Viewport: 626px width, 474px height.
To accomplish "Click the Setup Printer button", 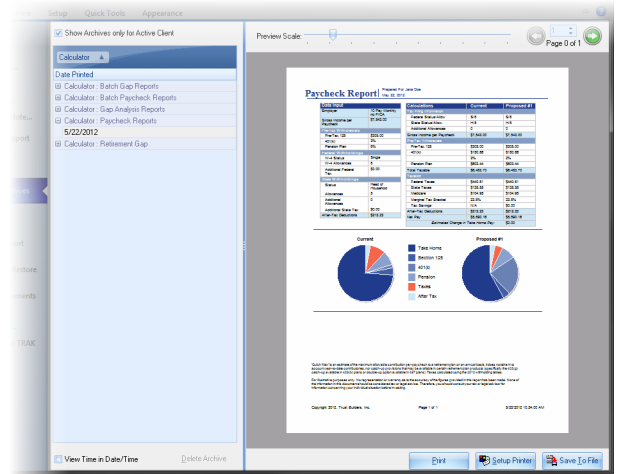I will pyautogui.click(x=506, y=460).
